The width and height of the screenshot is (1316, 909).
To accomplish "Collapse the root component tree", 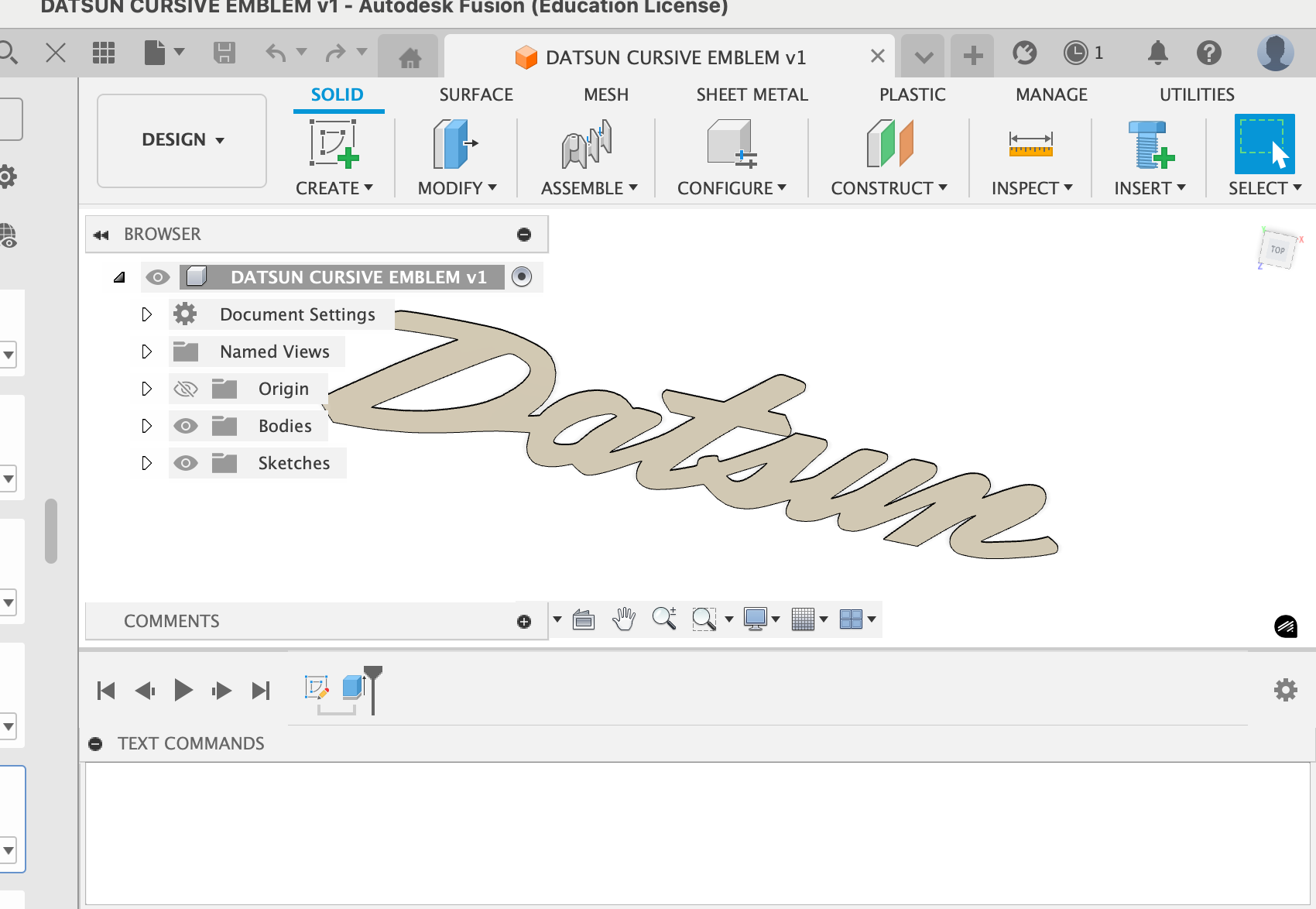I will coord(119,277).
